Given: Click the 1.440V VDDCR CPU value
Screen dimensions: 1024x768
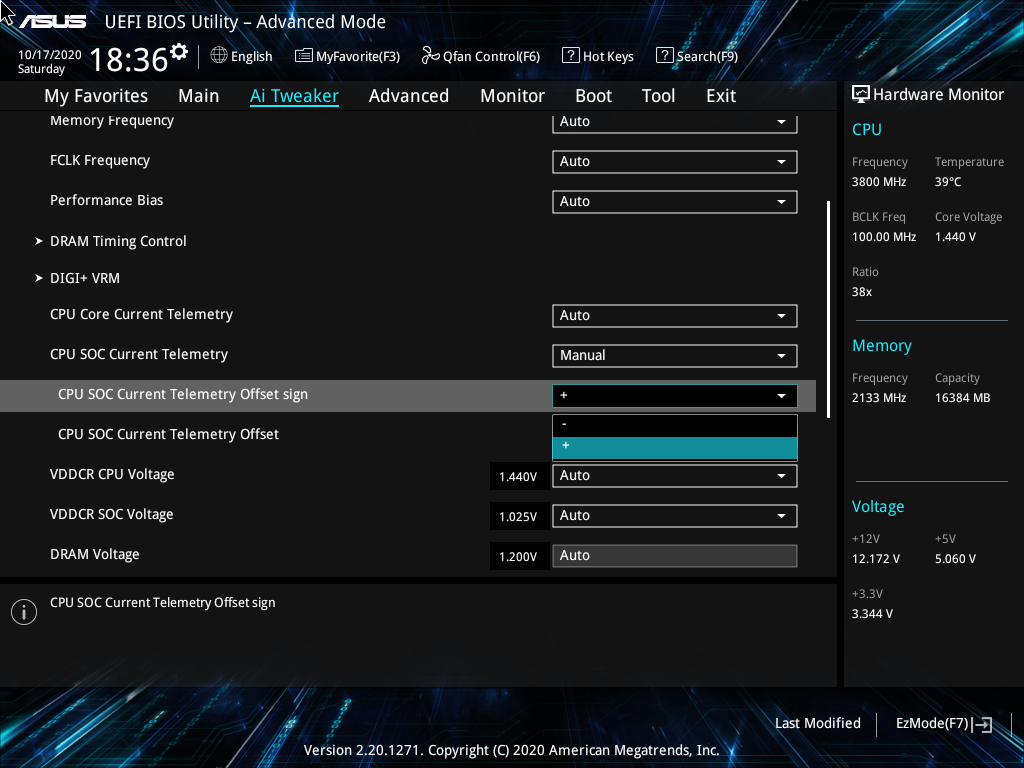Looking at the screenshot, I should click(x=518, y=477).
